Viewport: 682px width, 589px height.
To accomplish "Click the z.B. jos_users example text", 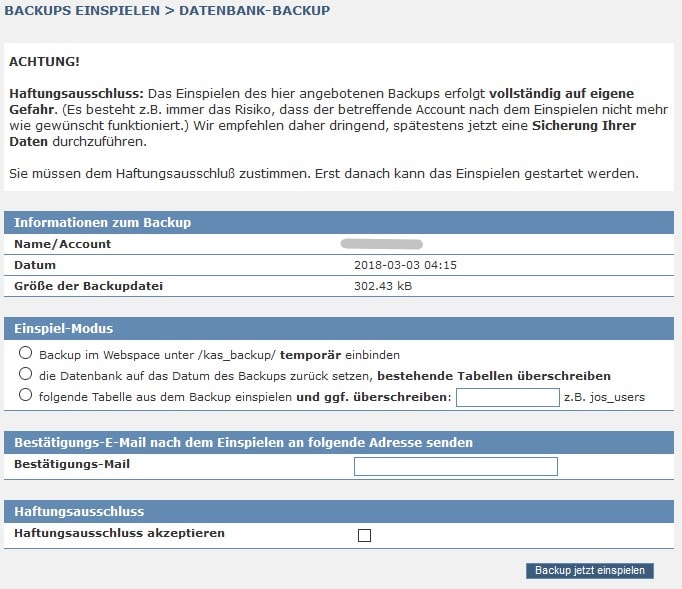I will click(x=604, y=397).
